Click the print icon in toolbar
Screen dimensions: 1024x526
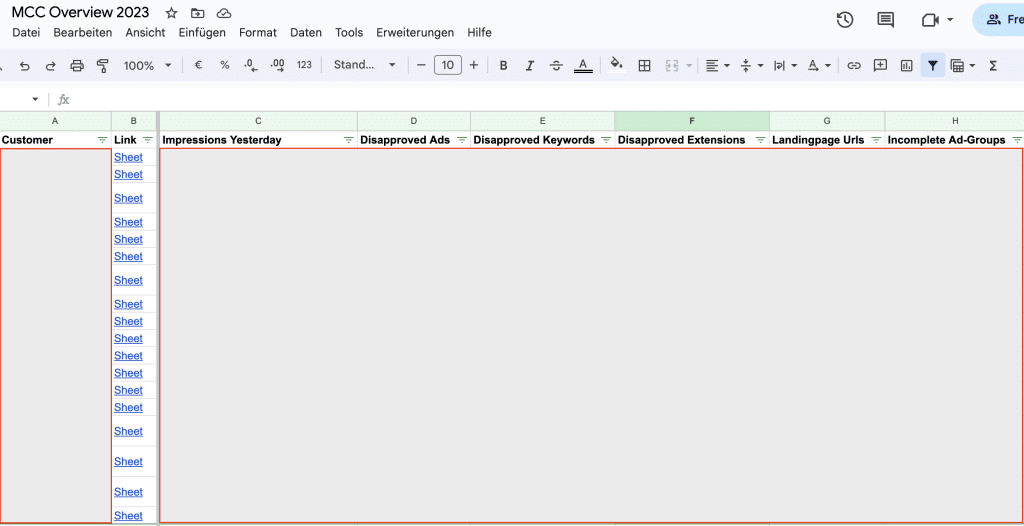tap(77, 65)
